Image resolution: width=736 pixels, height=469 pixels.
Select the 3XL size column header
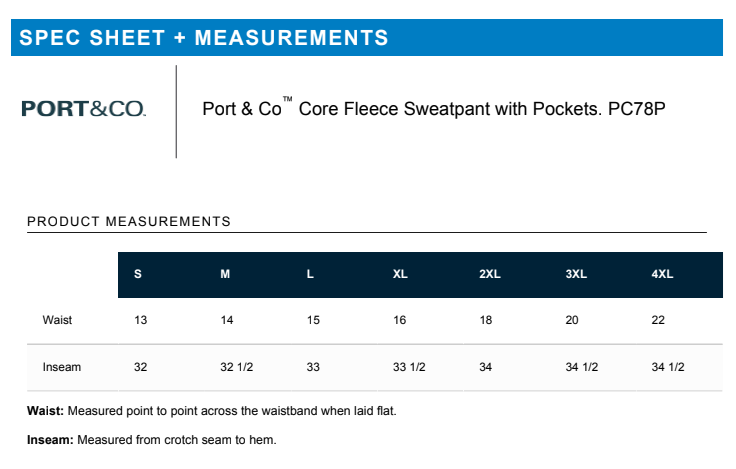coord(576,275)
